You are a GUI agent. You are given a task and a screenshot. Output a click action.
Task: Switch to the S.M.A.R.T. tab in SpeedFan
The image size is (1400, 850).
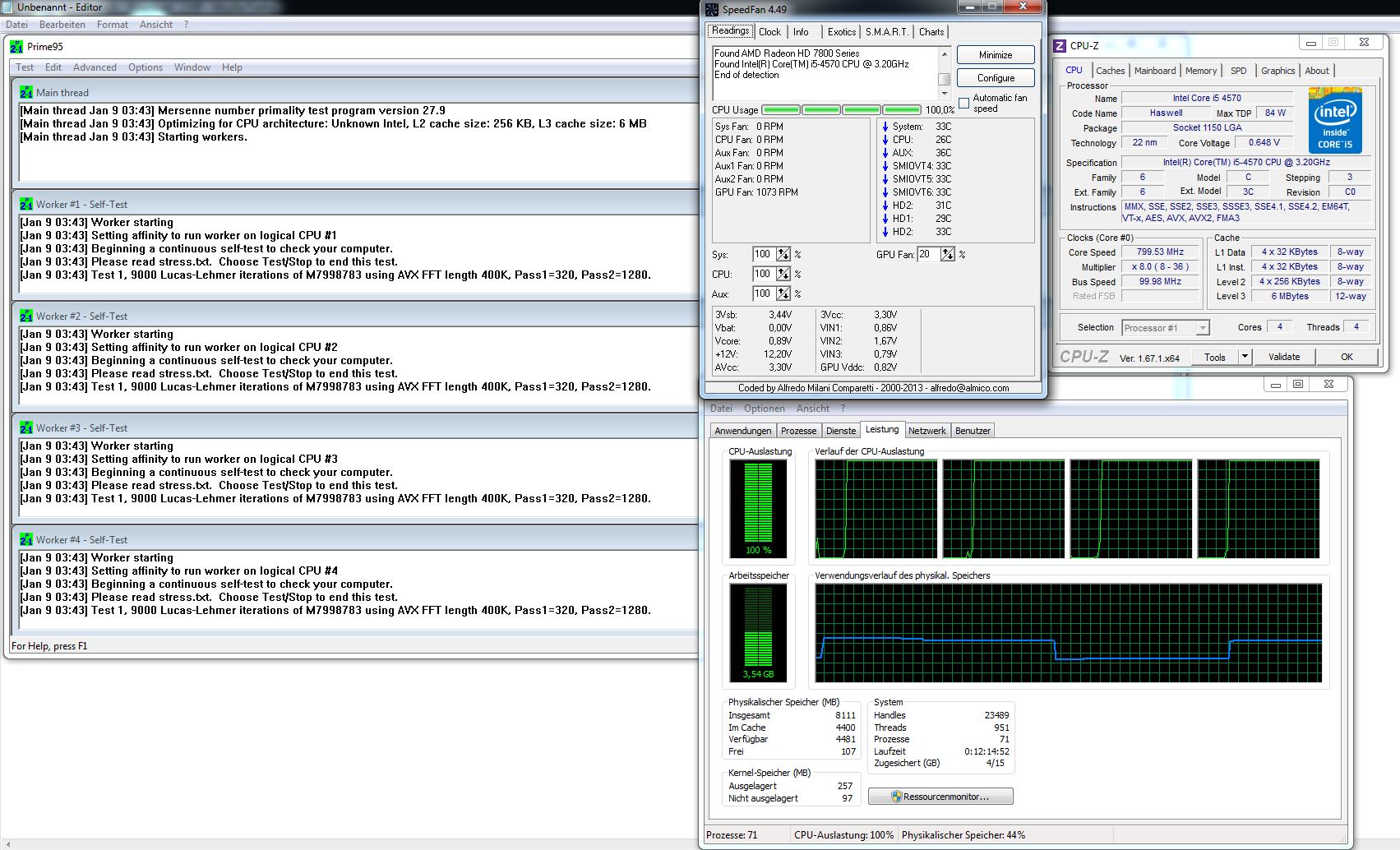(887, 32)
